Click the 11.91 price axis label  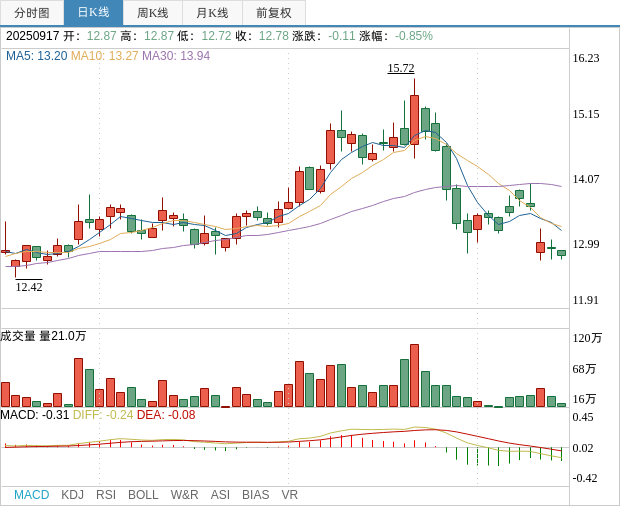(x=586, y=300)
